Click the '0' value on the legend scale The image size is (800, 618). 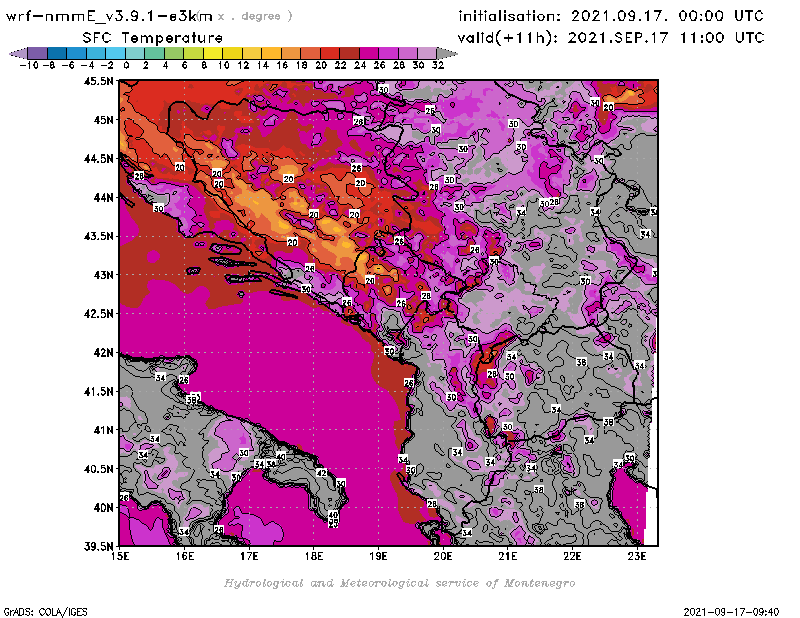tap(126, 65)
